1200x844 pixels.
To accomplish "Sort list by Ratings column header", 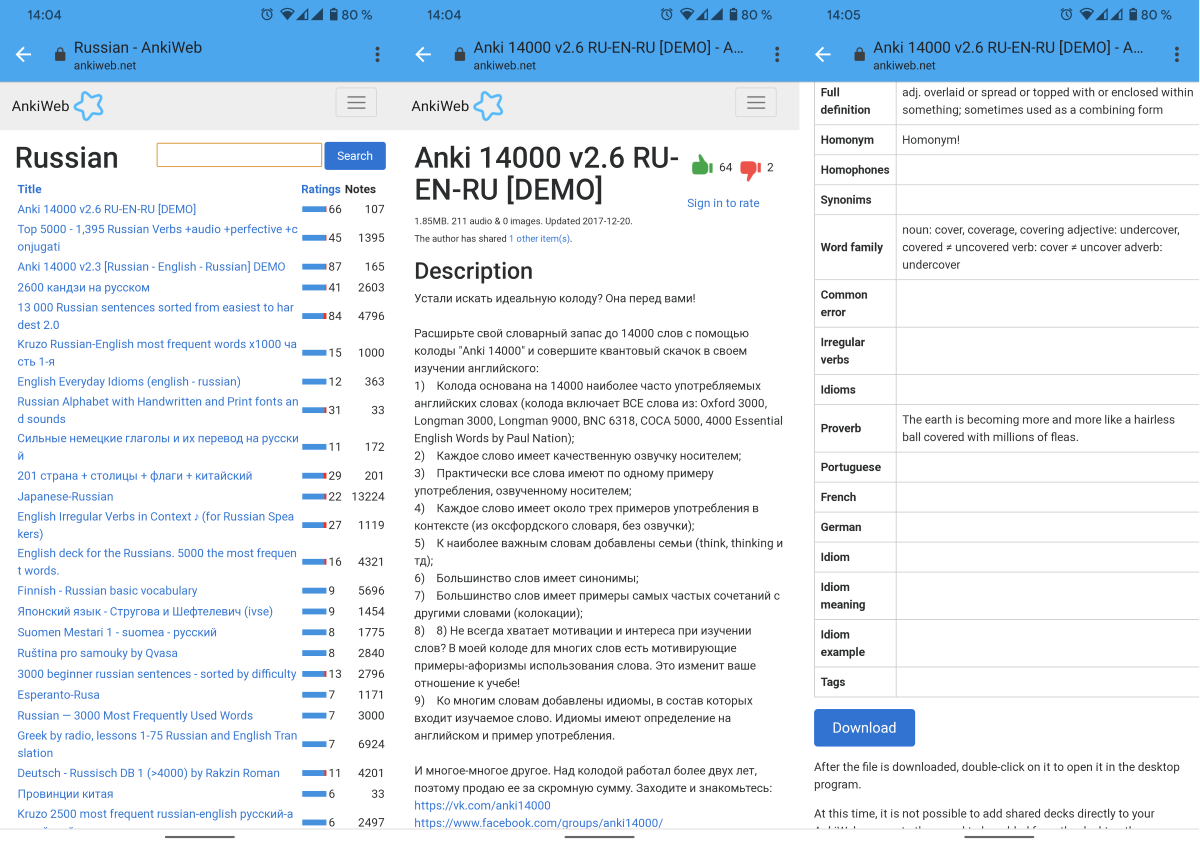I will coord(321,189).
